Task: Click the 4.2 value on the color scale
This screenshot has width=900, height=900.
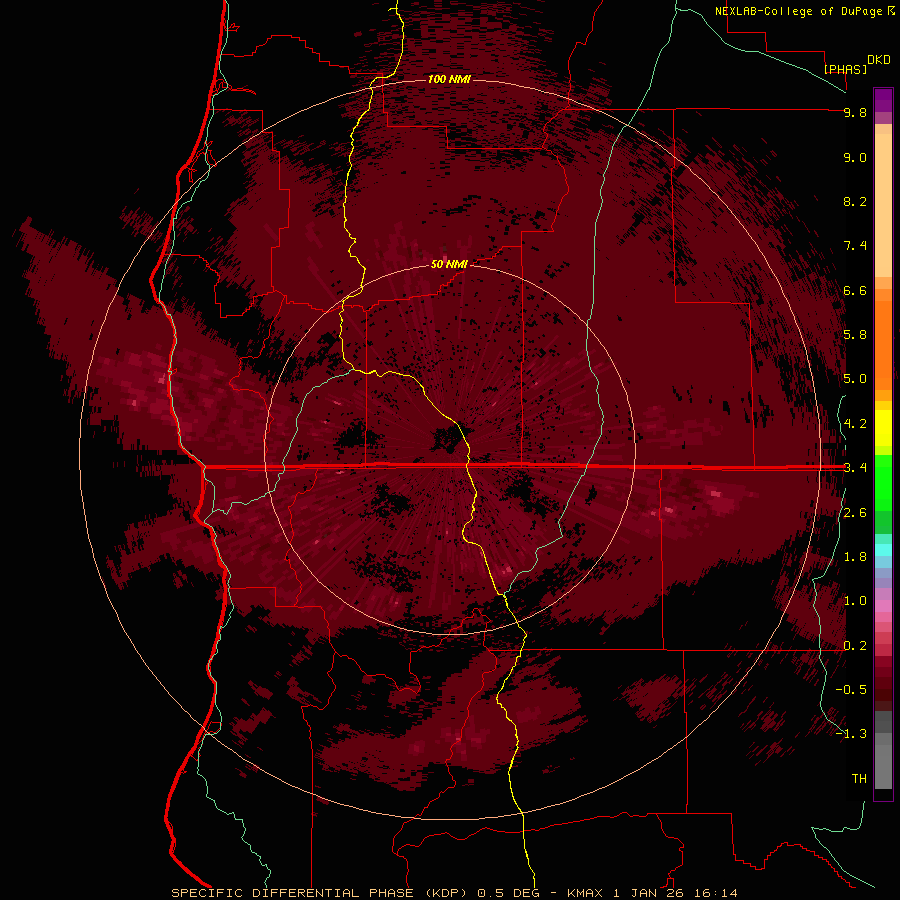Action: pos(855,424)
